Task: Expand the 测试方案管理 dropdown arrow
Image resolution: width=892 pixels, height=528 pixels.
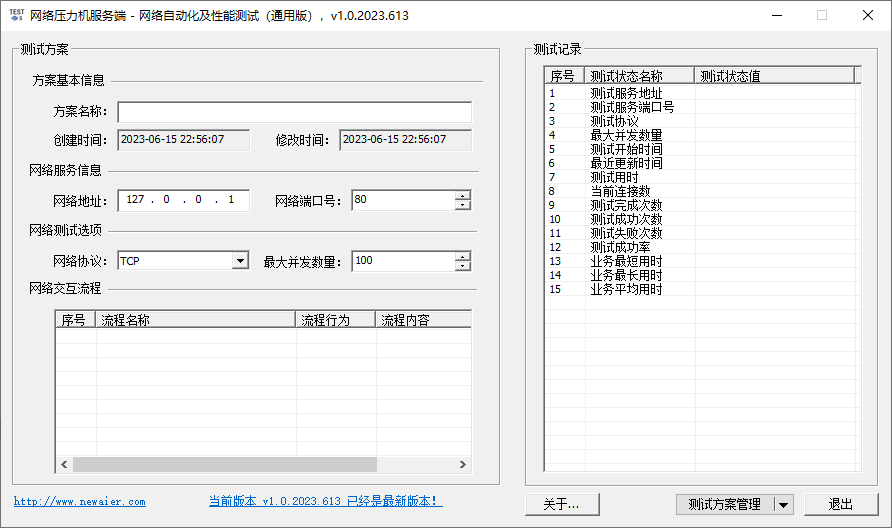Action: pyautogui.click(x=783, y=505)
